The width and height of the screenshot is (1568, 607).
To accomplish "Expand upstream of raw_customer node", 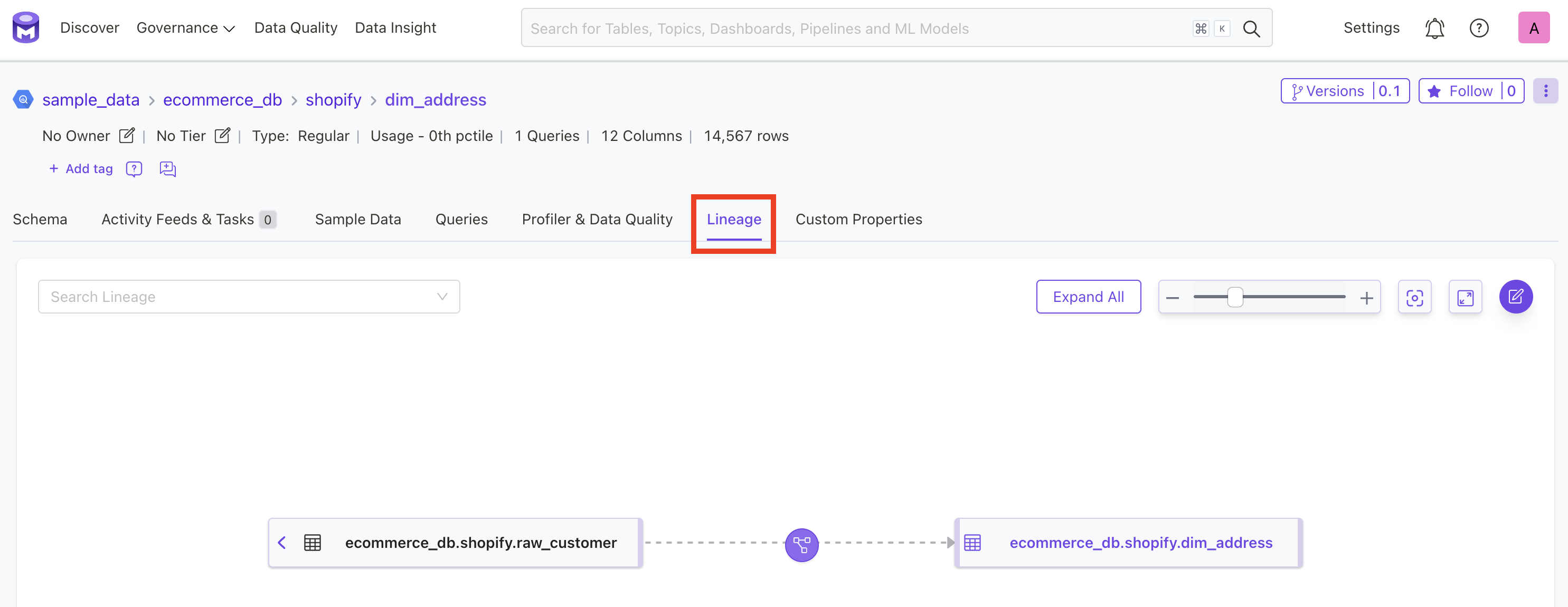I will 282,543.
